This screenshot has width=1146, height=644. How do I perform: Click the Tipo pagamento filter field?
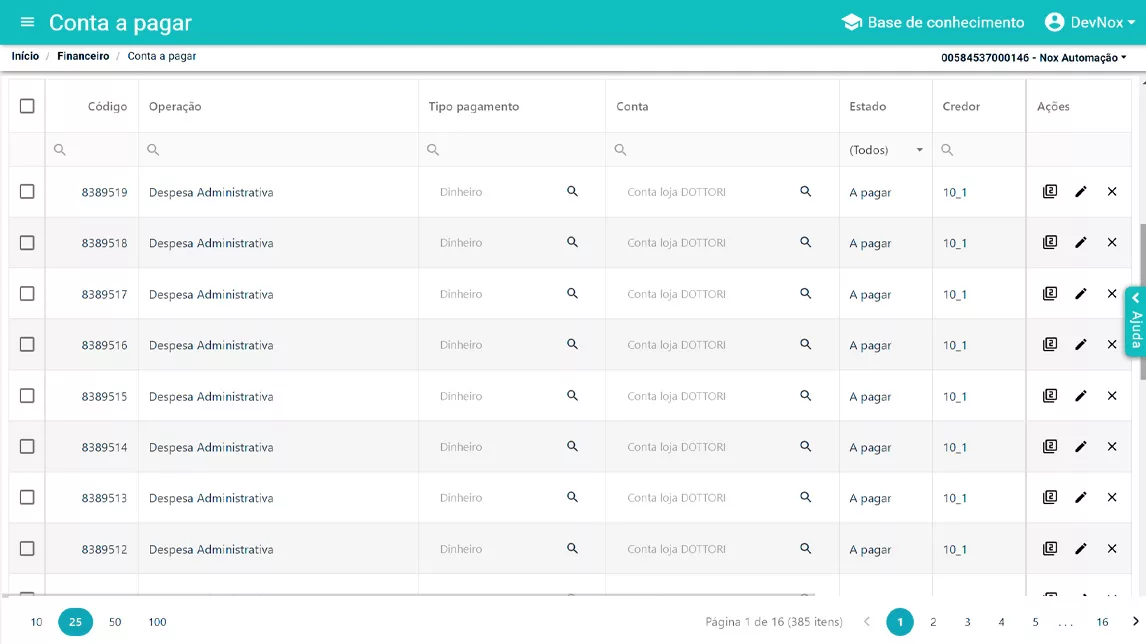512,150
